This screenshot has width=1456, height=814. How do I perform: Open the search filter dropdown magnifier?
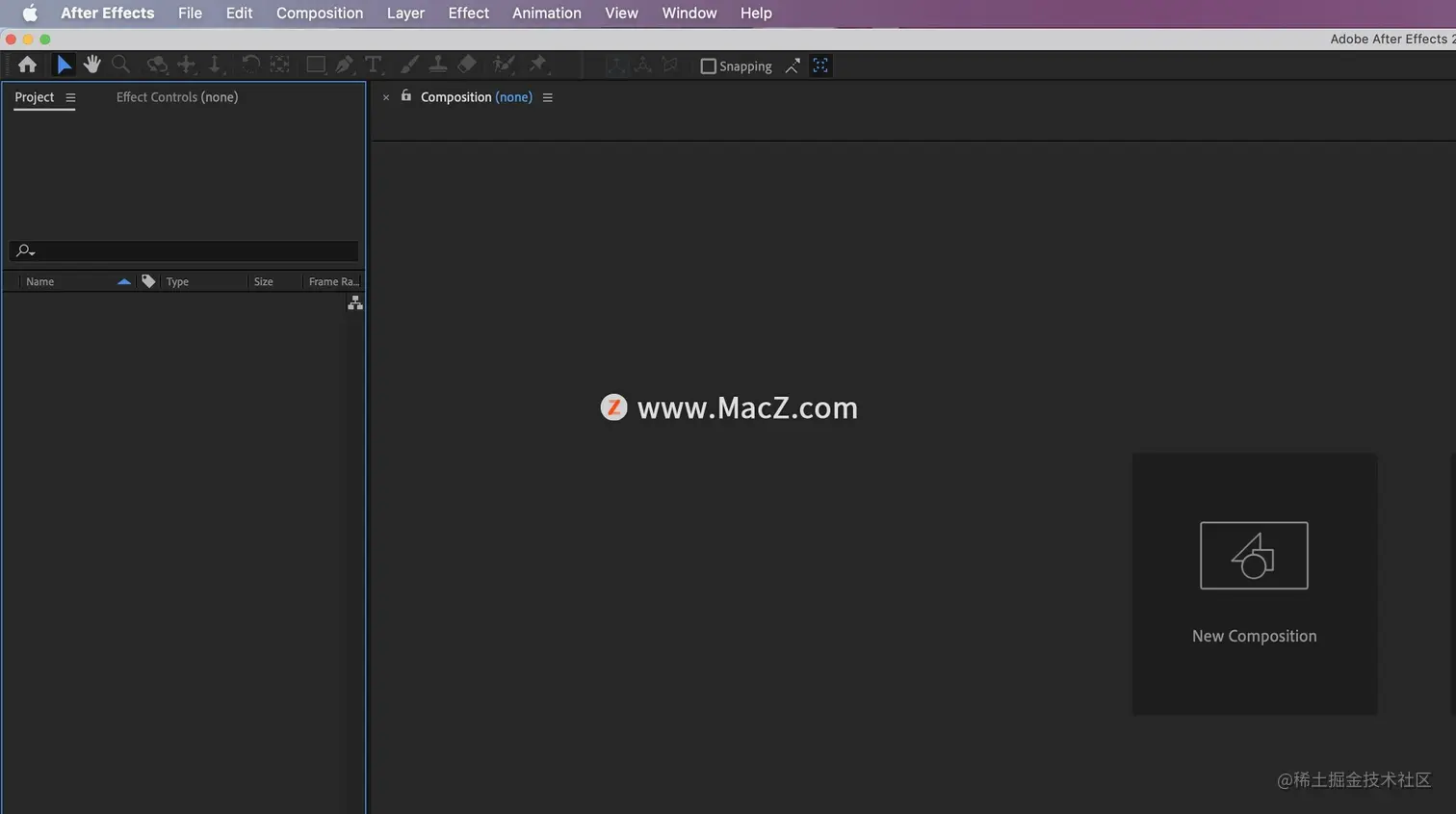pyautogui.click(x=25, y=250)
